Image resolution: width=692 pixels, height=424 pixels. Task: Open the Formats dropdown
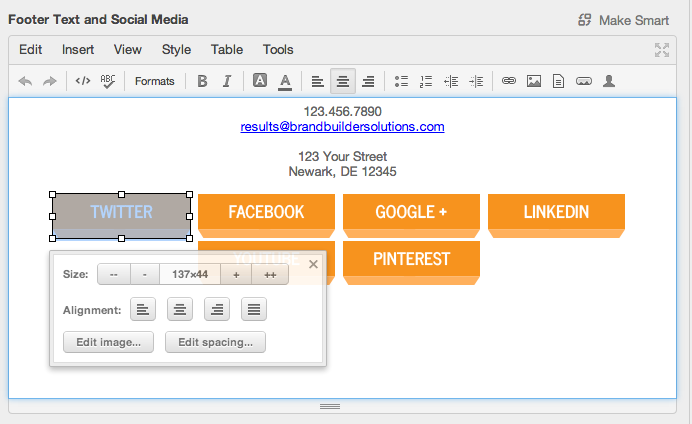(154, 81)
